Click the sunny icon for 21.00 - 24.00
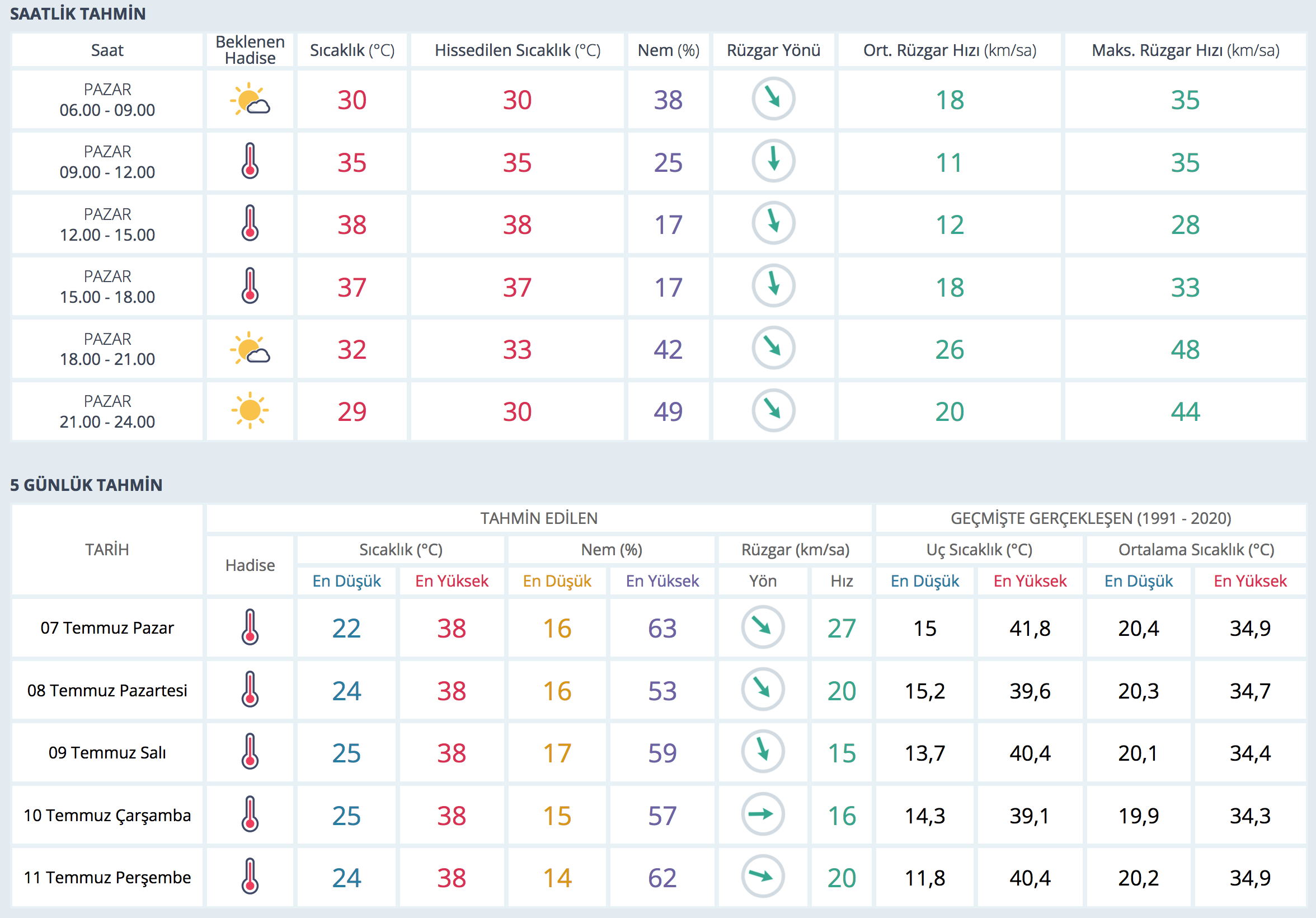This screenshot has height=918, width=1316. 250,410
